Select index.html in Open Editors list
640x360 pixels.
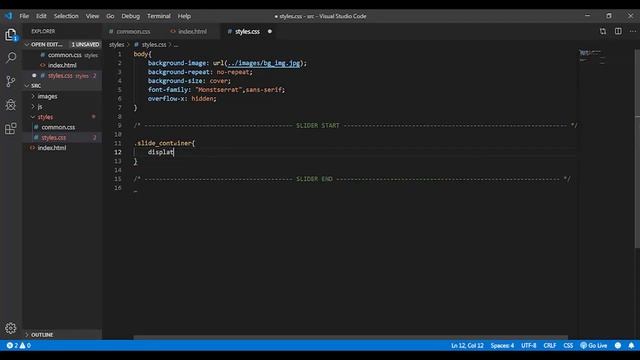click(62, 65)
